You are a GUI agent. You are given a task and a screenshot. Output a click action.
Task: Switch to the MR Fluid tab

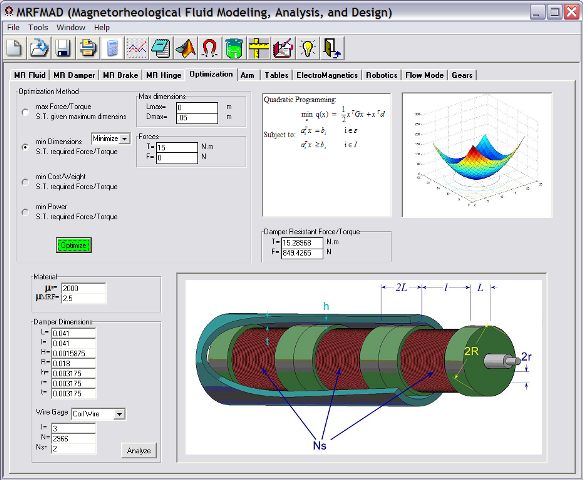click(x=29, y=75)
